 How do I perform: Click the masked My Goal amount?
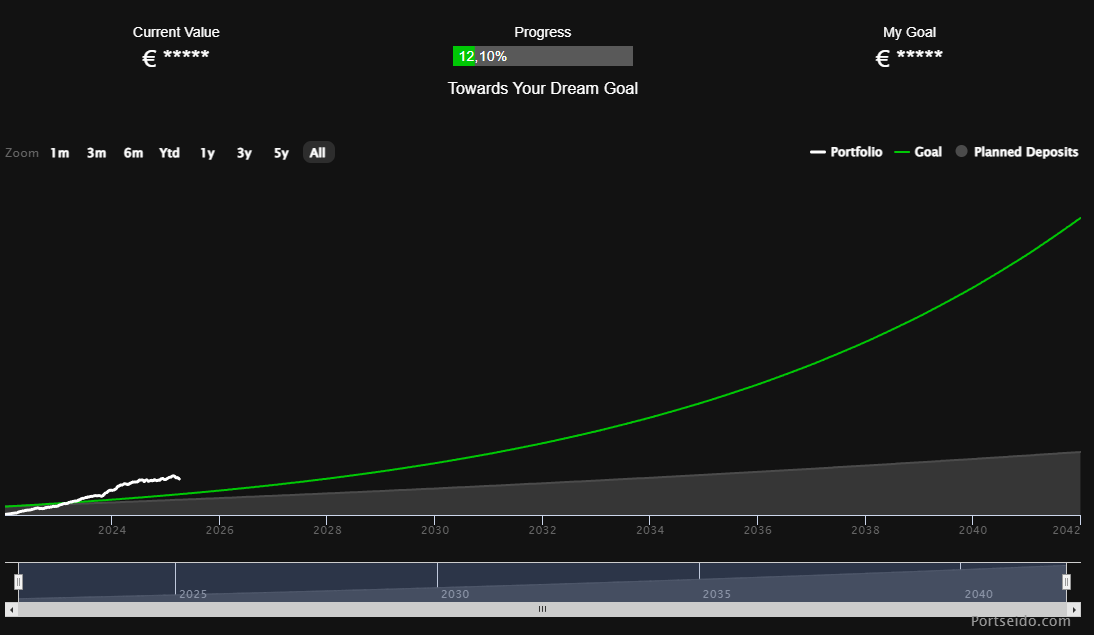[909, 57]
